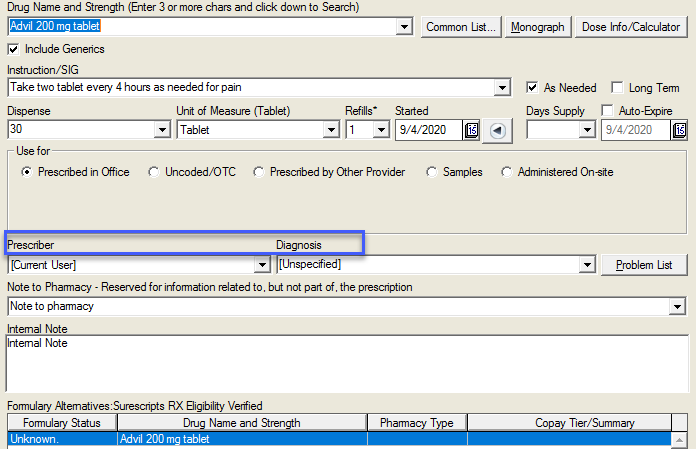Check the Auto-Expire checkbox
Image resolution: width=696 pixels, height=449 pixels.
[x=608, y=111]
